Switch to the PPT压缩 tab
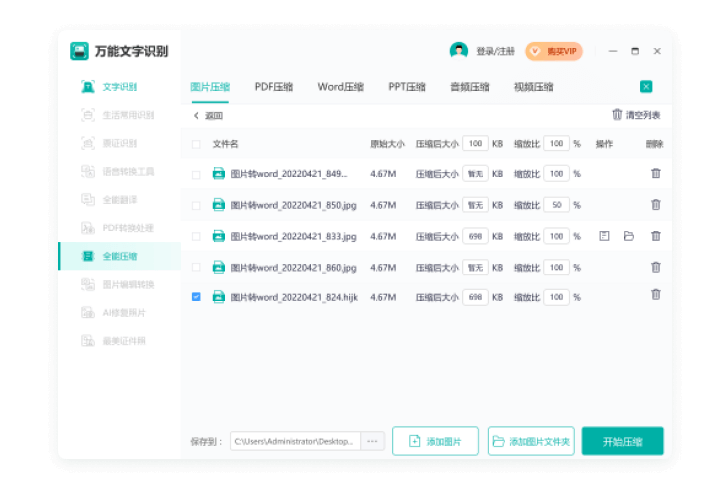The width and height of the screenshot is (706, 496). point(407,87)
